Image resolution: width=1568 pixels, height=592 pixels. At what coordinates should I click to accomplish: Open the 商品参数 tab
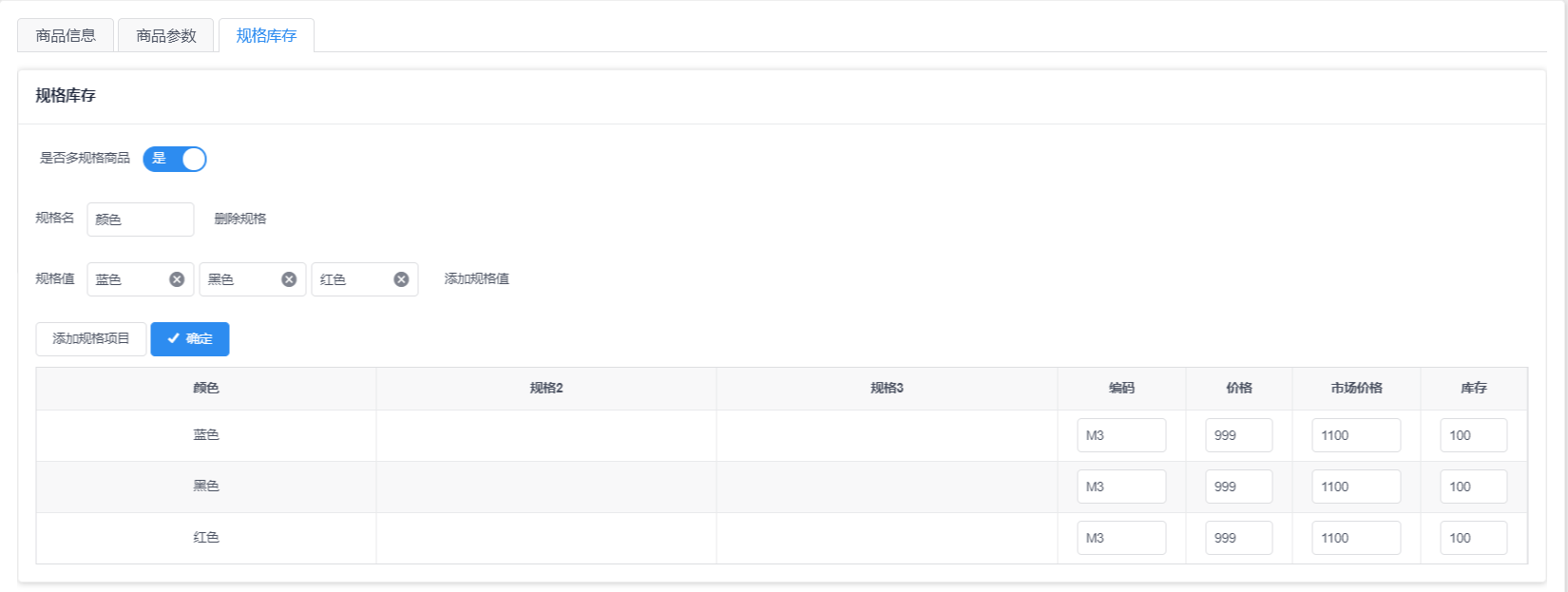(x=166, y=35)
